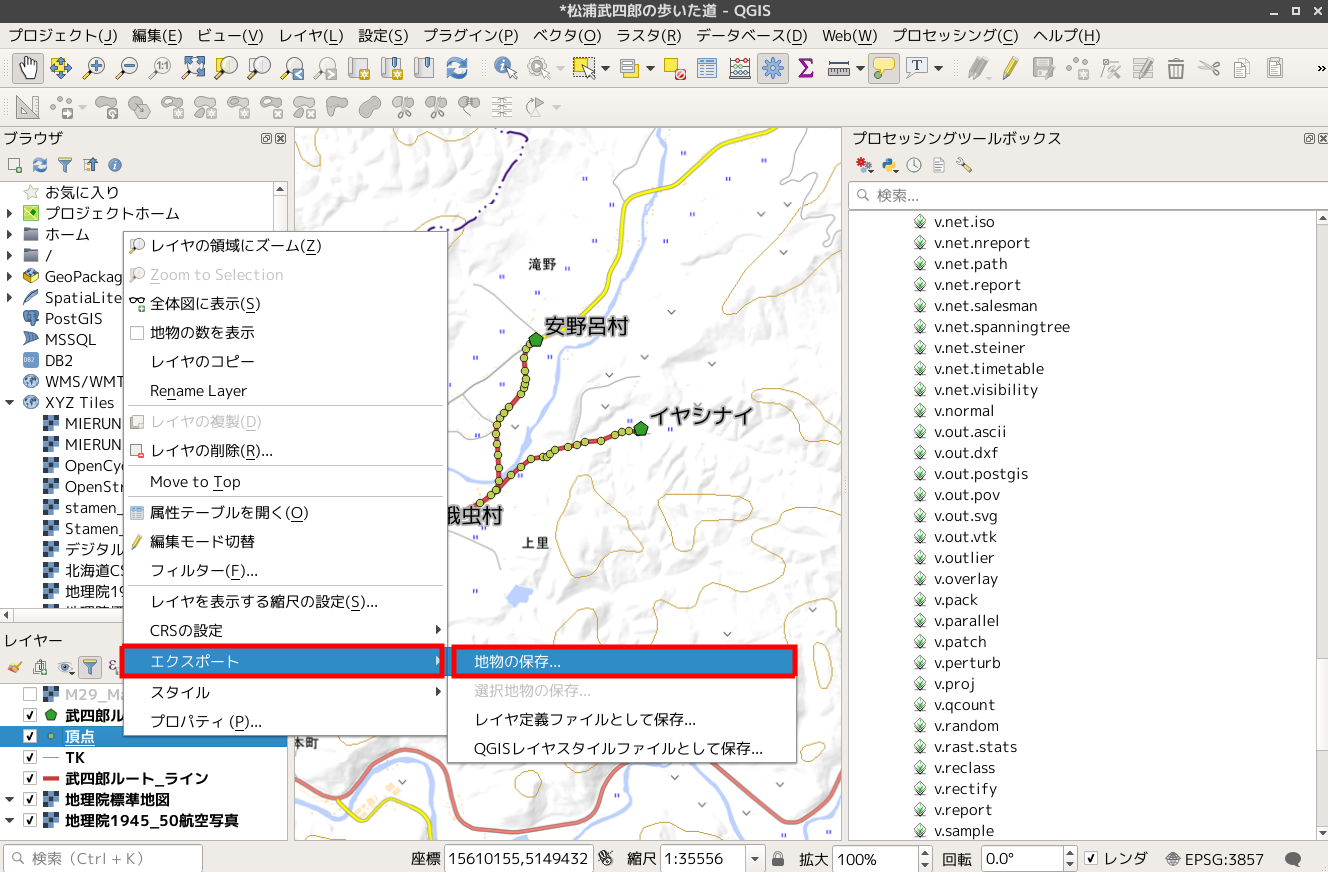Select エクスポート in context menu
The height and width of the screenshot is (872, 1328).
pyautogui.click(x=283, y=661)
